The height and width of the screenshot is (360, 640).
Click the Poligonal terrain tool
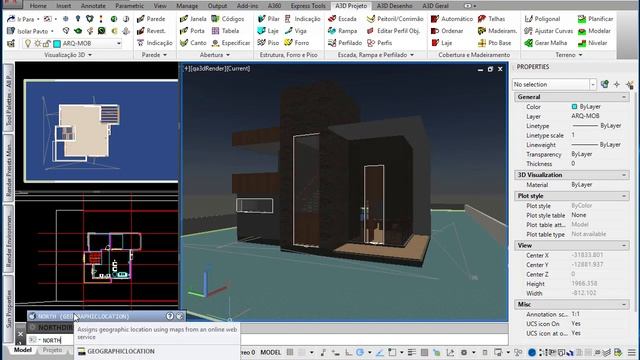(x=542, y=19)
